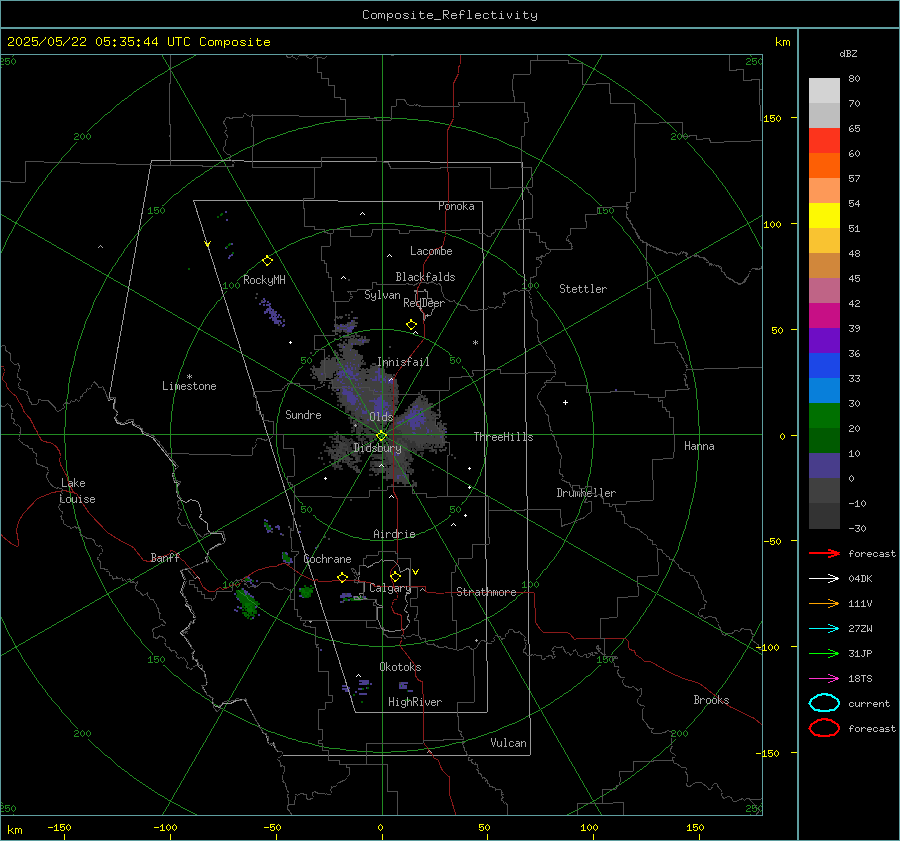Click the Stettler city label
900x841 pixels.
tap(583, 289)
